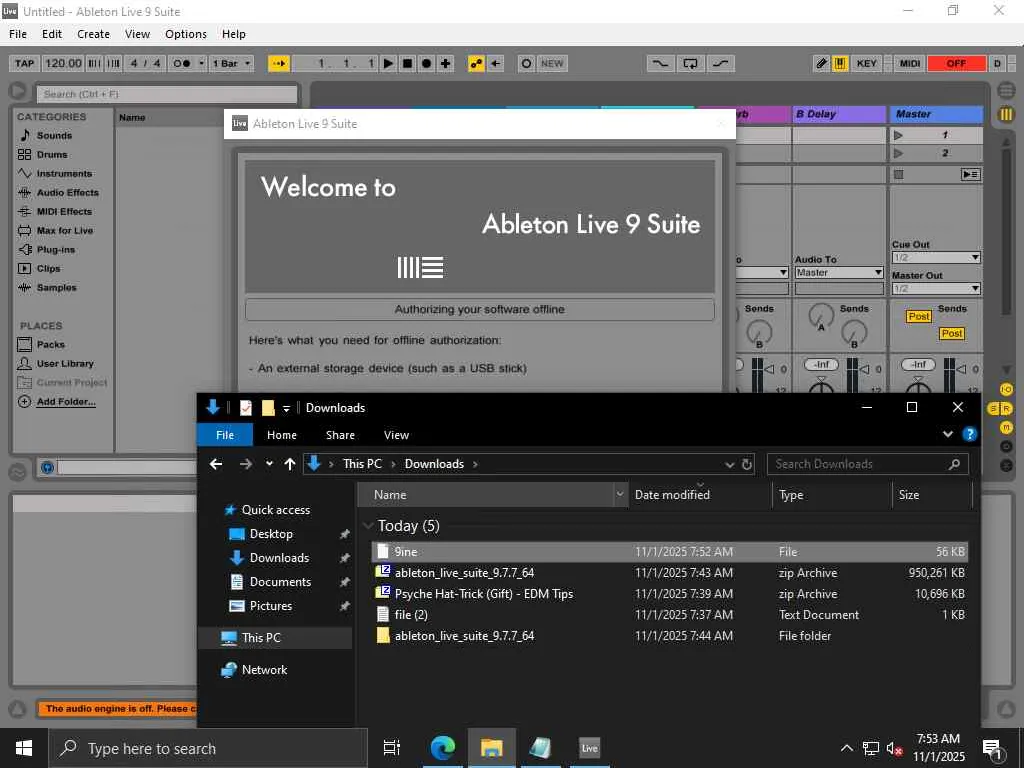Select the Max for Live category
Viewport: 1024px width, 768px height.
pos(65,230)
